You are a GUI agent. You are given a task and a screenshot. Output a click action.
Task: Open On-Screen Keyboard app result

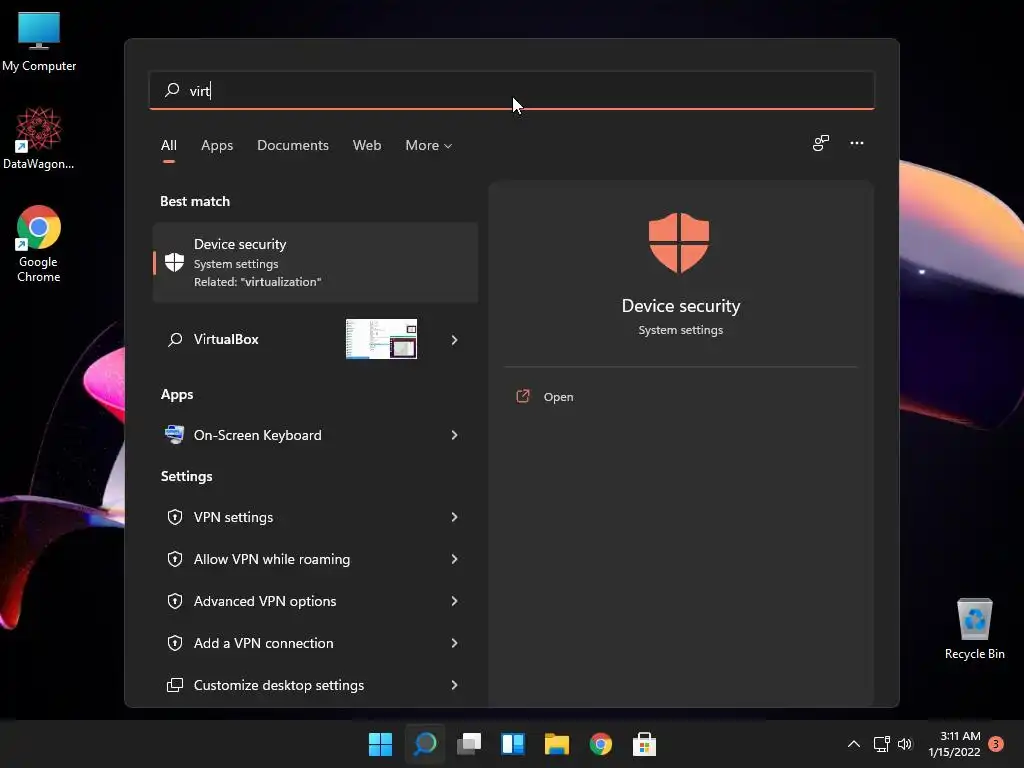pos(315,435)
